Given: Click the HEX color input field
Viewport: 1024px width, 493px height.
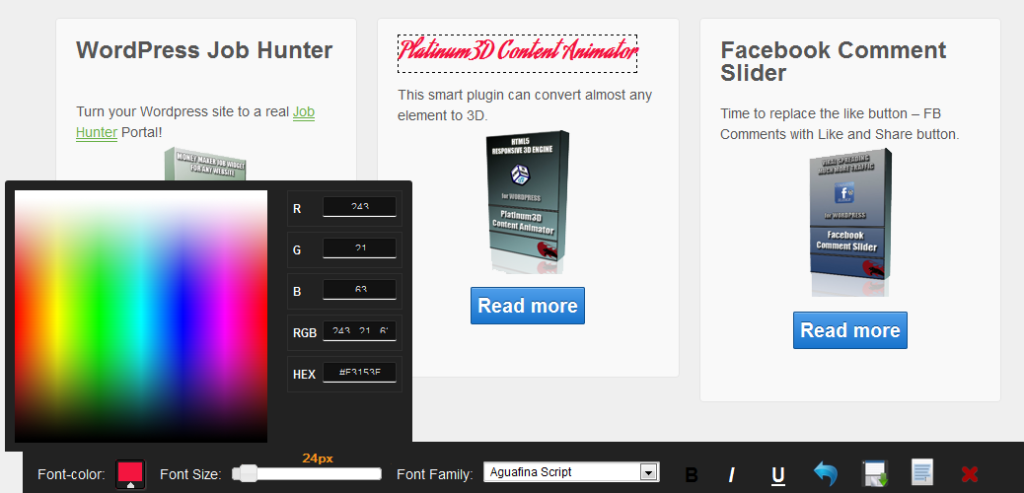Looking at the screenshot, I should coord(359,373).
